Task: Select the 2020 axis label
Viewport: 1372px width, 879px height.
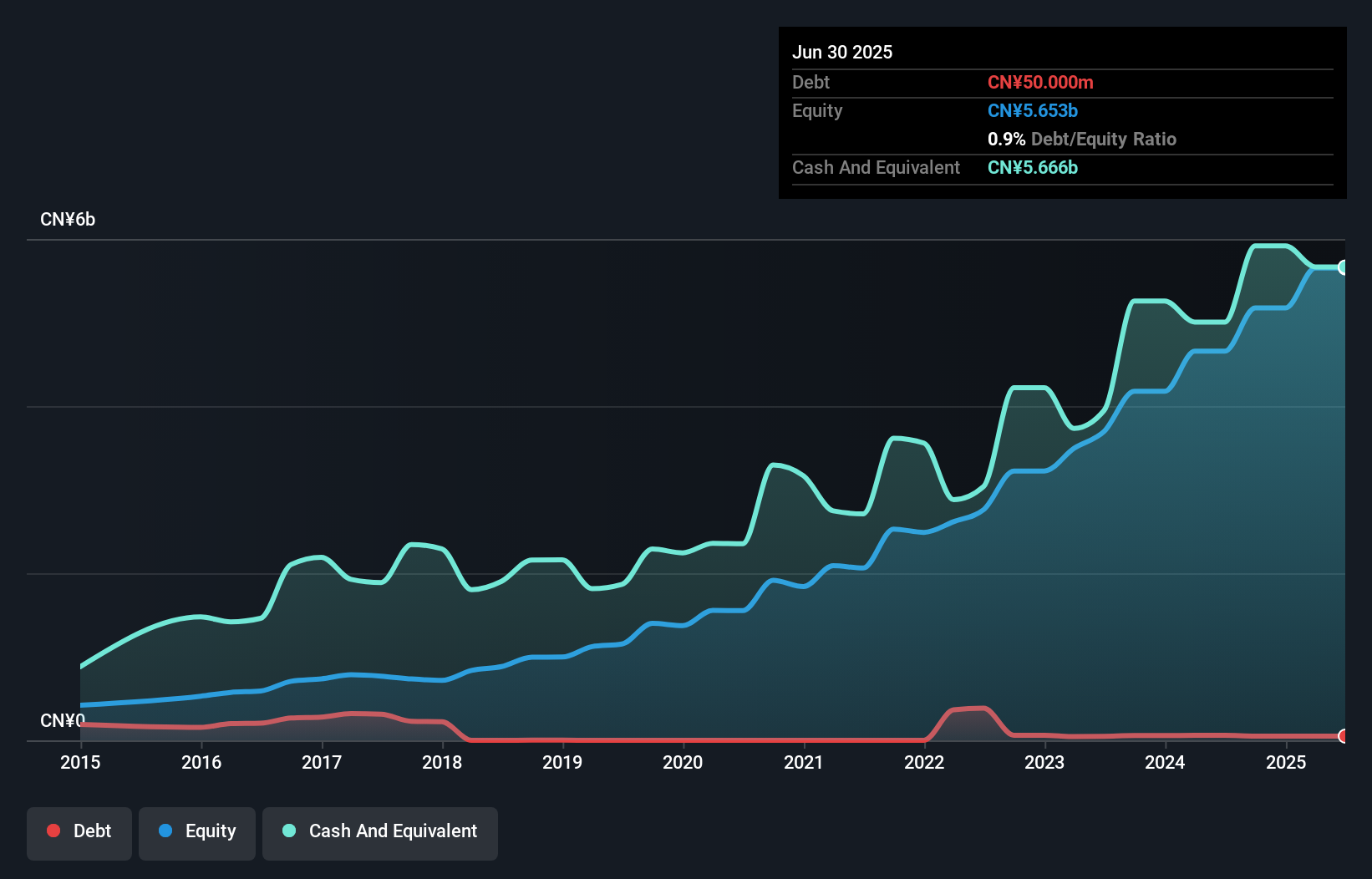Action: (683, 762)
